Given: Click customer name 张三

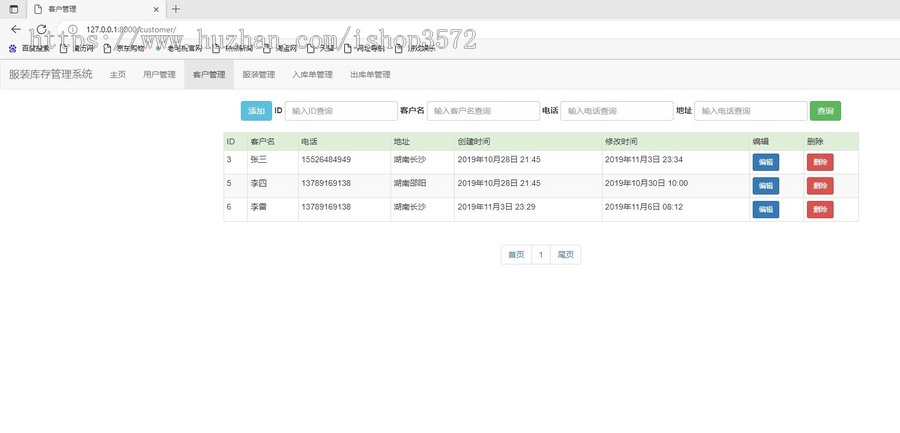Looking at the screenshot, I should tap(259, 160).
